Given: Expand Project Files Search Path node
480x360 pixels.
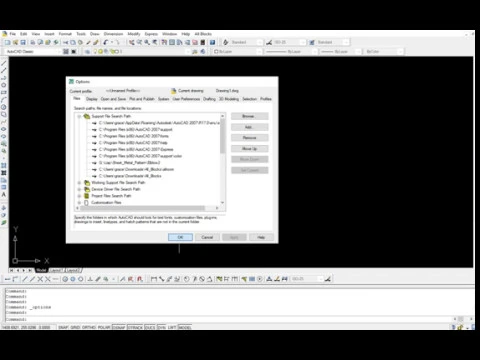Looking at the screenshot, I should 79,196.
